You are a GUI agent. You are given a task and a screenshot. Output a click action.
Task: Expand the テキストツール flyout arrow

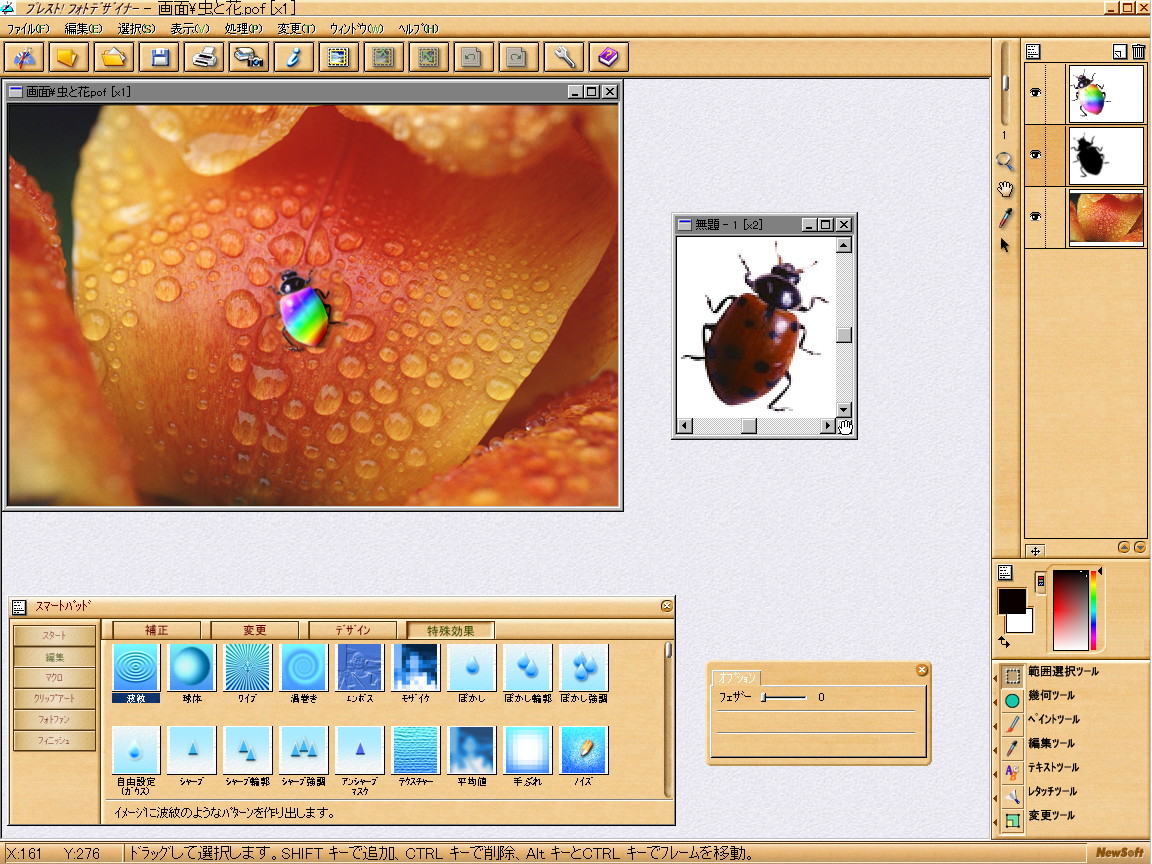[996, 773]
